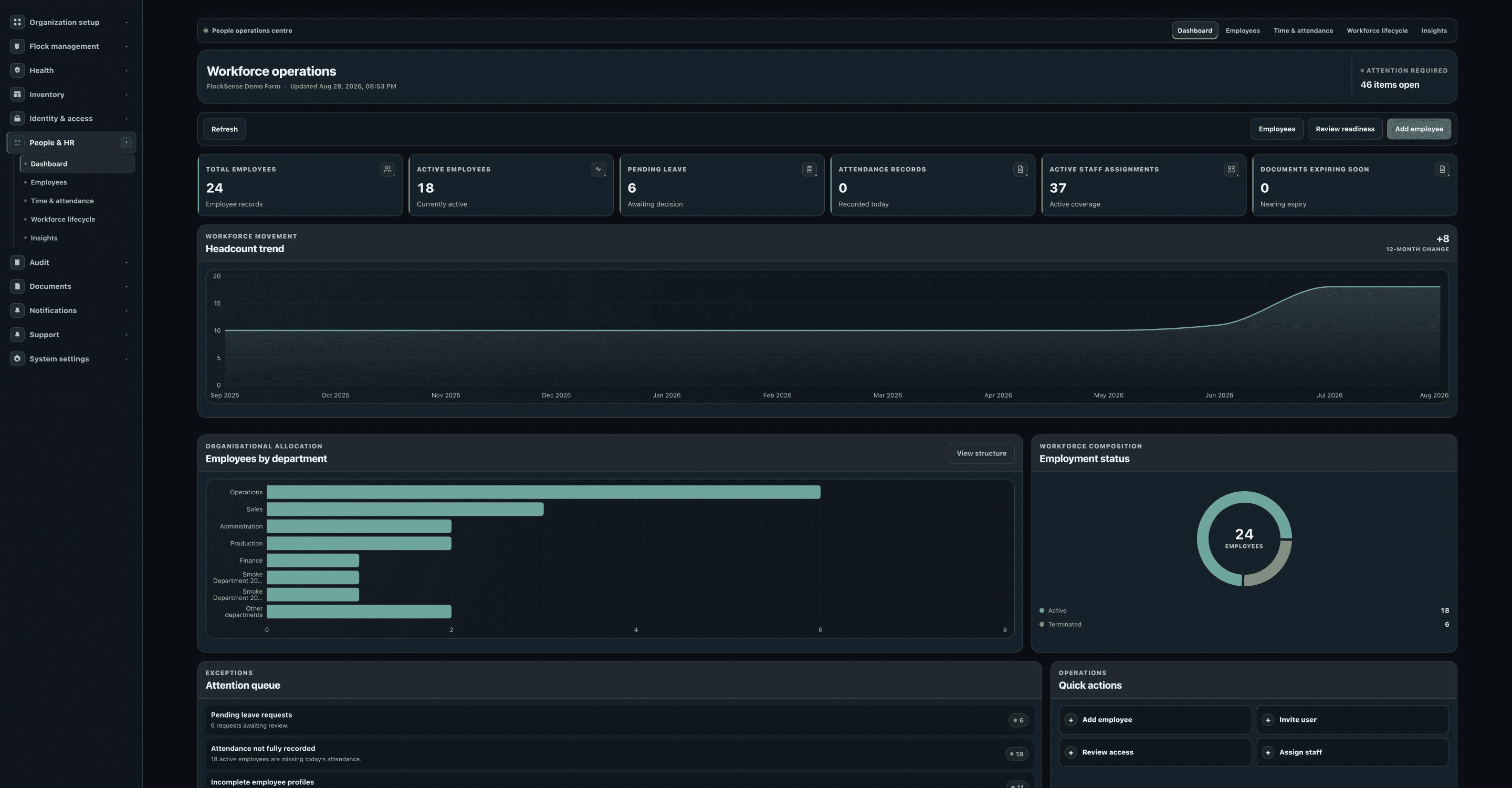Image resolution: width=1512 pixels, height=788 pixels.
Task: Collapse the People & HR section
Action: click(126, 143)
